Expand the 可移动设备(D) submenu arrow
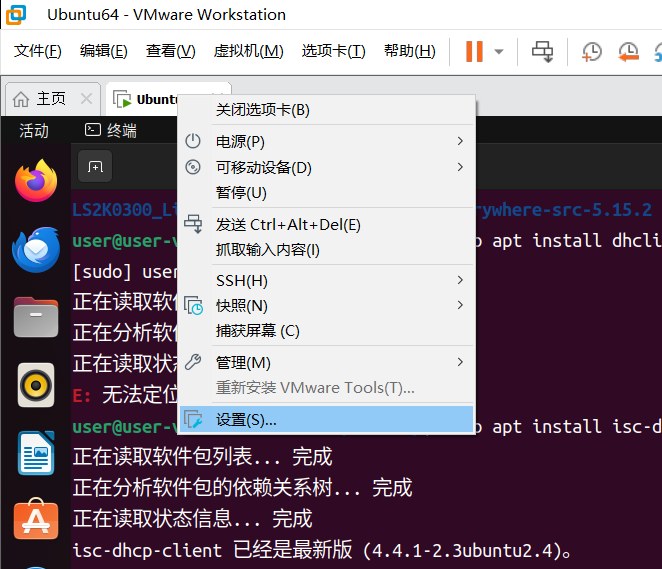This screenshot has height=569, width=662. (x=460, y=167)
